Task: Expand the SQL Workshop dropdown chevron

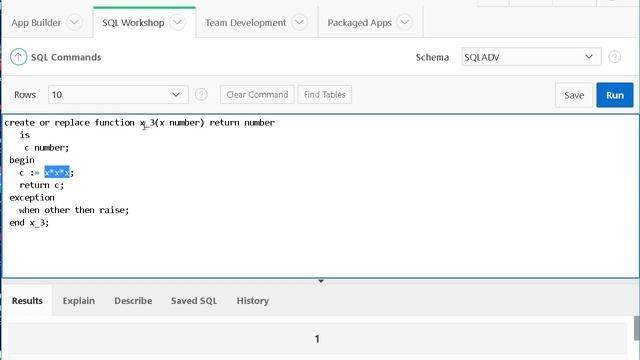Action: click(x=178, y=22)
